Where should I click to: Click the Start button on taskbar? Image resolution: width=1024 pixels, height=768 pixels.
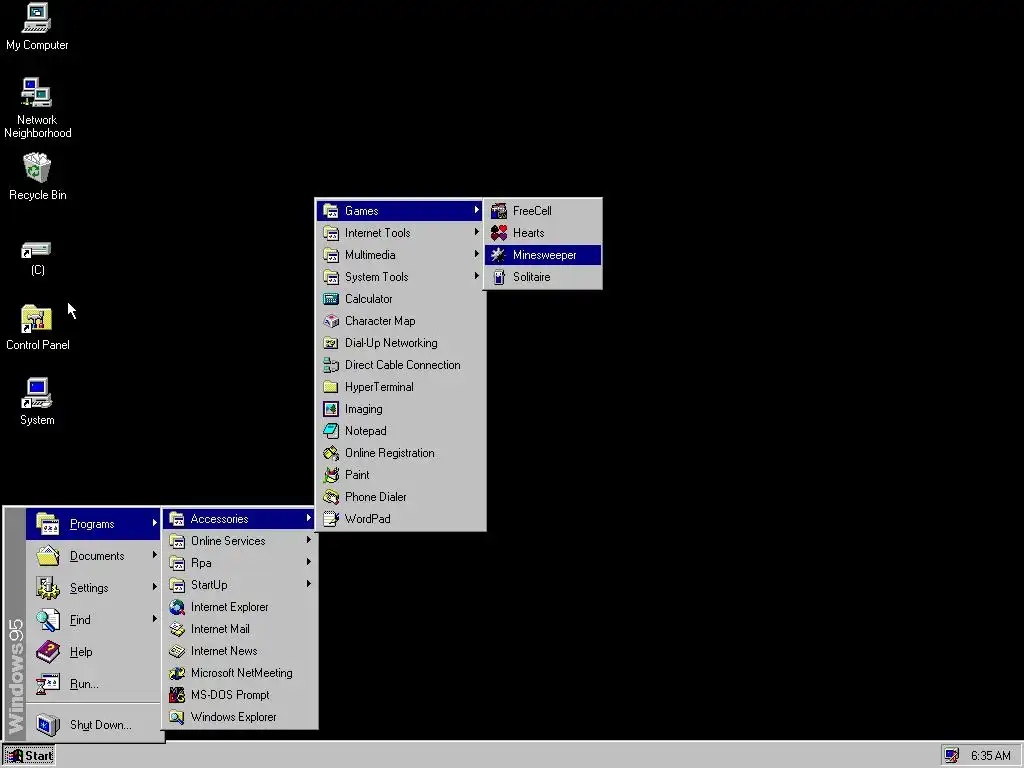point(29,756)
